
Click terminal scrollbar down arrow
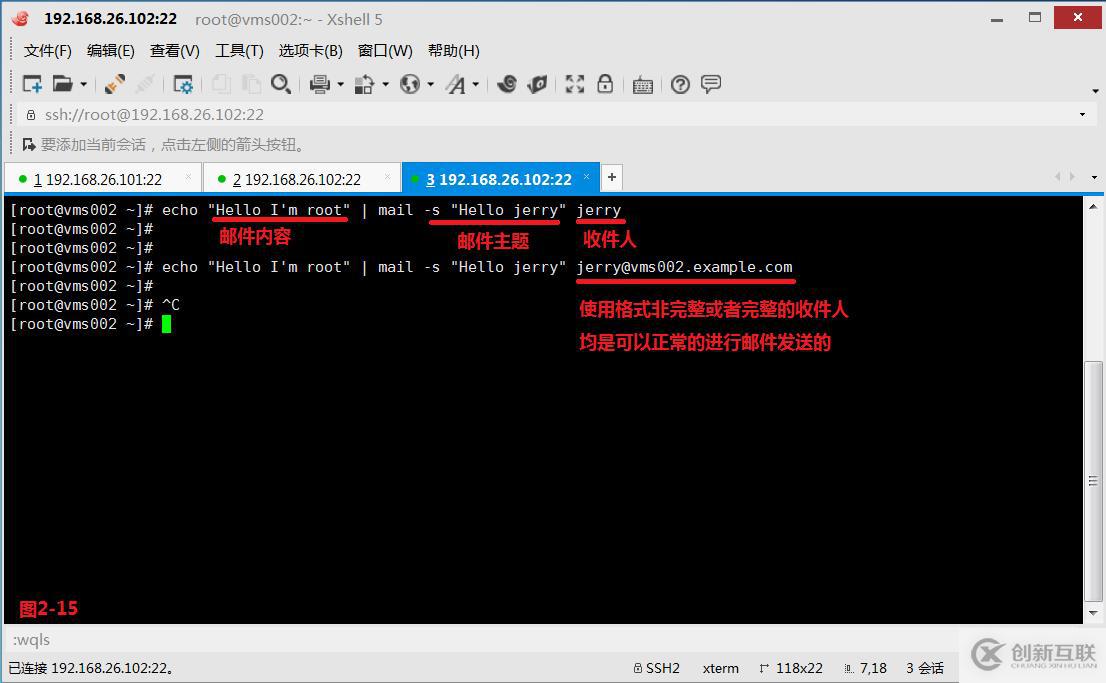(x=1093, y=613)
